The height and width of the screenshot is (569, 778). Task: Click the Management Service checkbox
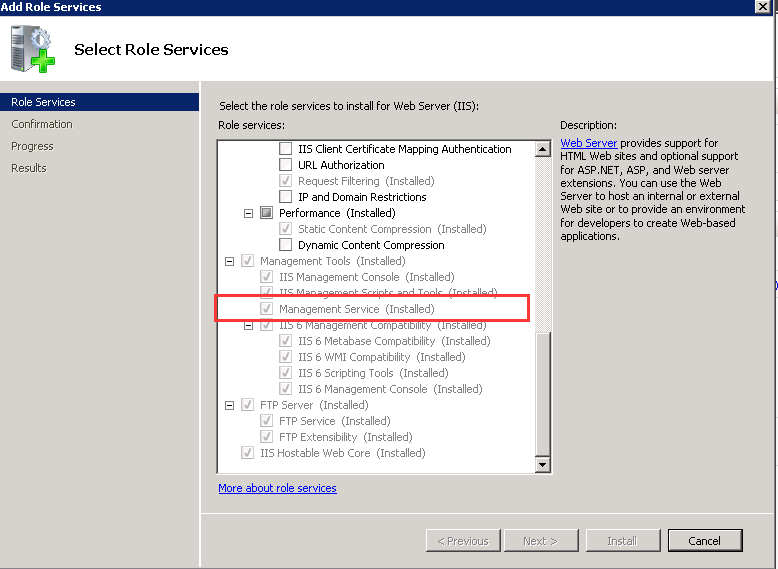(266, 309)
